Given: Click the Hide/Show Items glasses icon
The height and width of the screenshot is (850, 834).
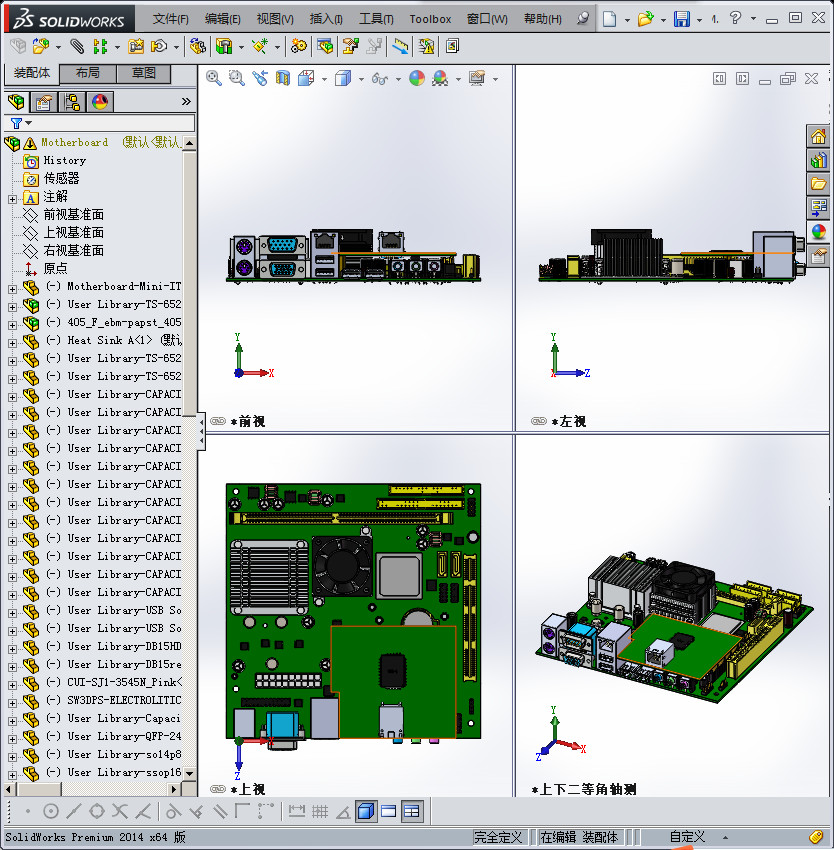Looking at the screenshot, I should click(x=380, y=79).
